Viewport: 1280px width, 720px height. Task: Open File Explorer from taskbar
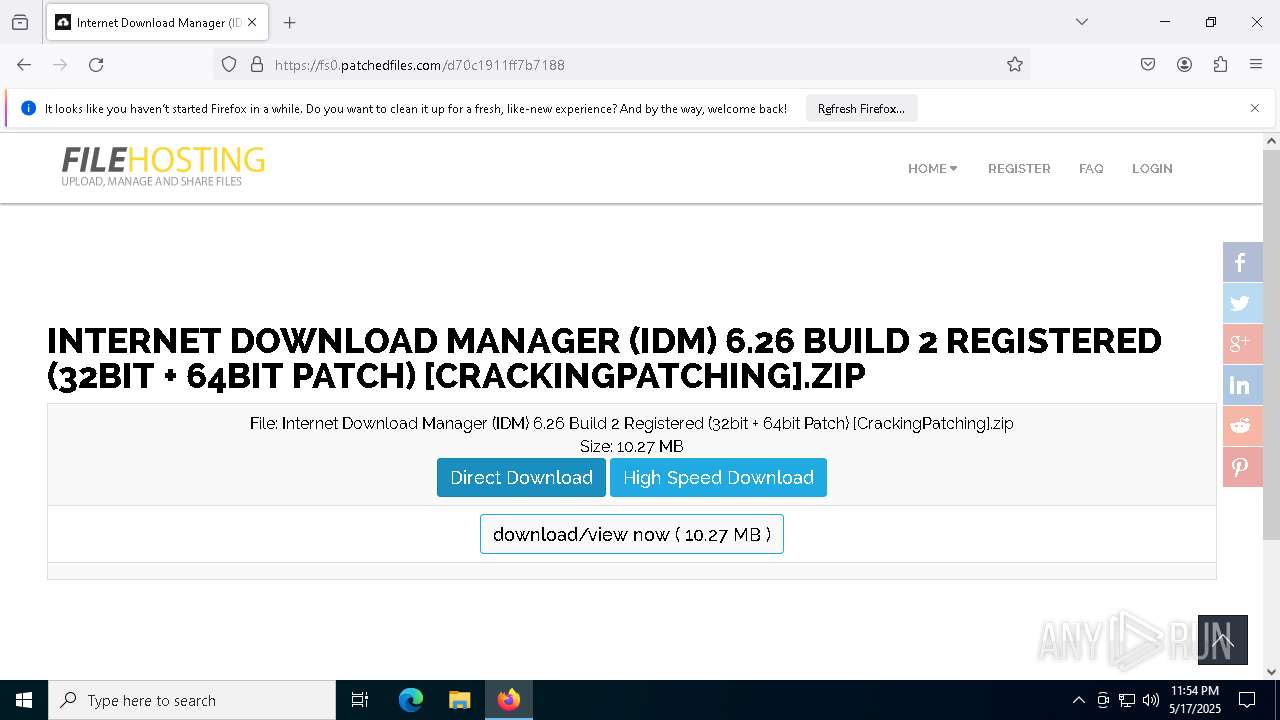[x=459, y=700]
